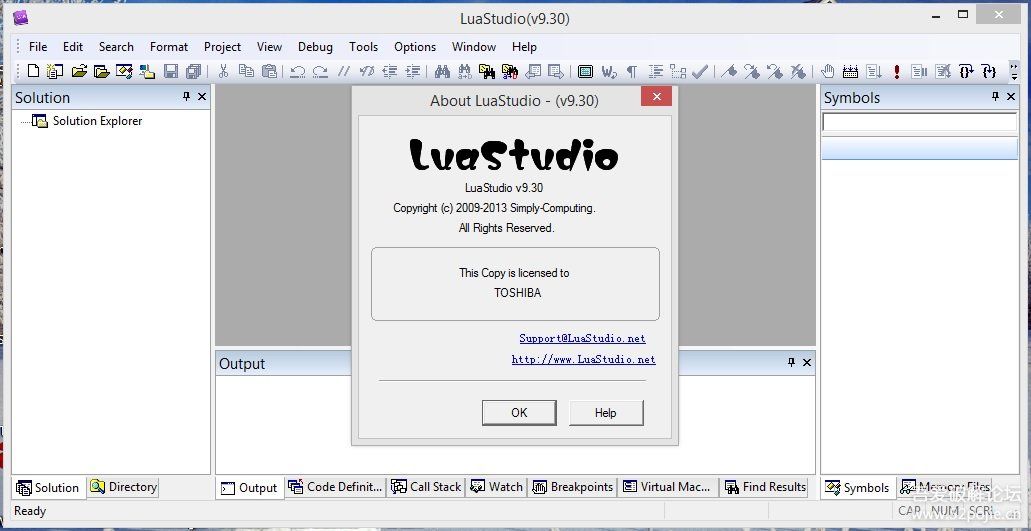The height and width of the screenshot is (531, 1031).
Task: Click the Full Screen toolbar icon
Action: (585, 71)
